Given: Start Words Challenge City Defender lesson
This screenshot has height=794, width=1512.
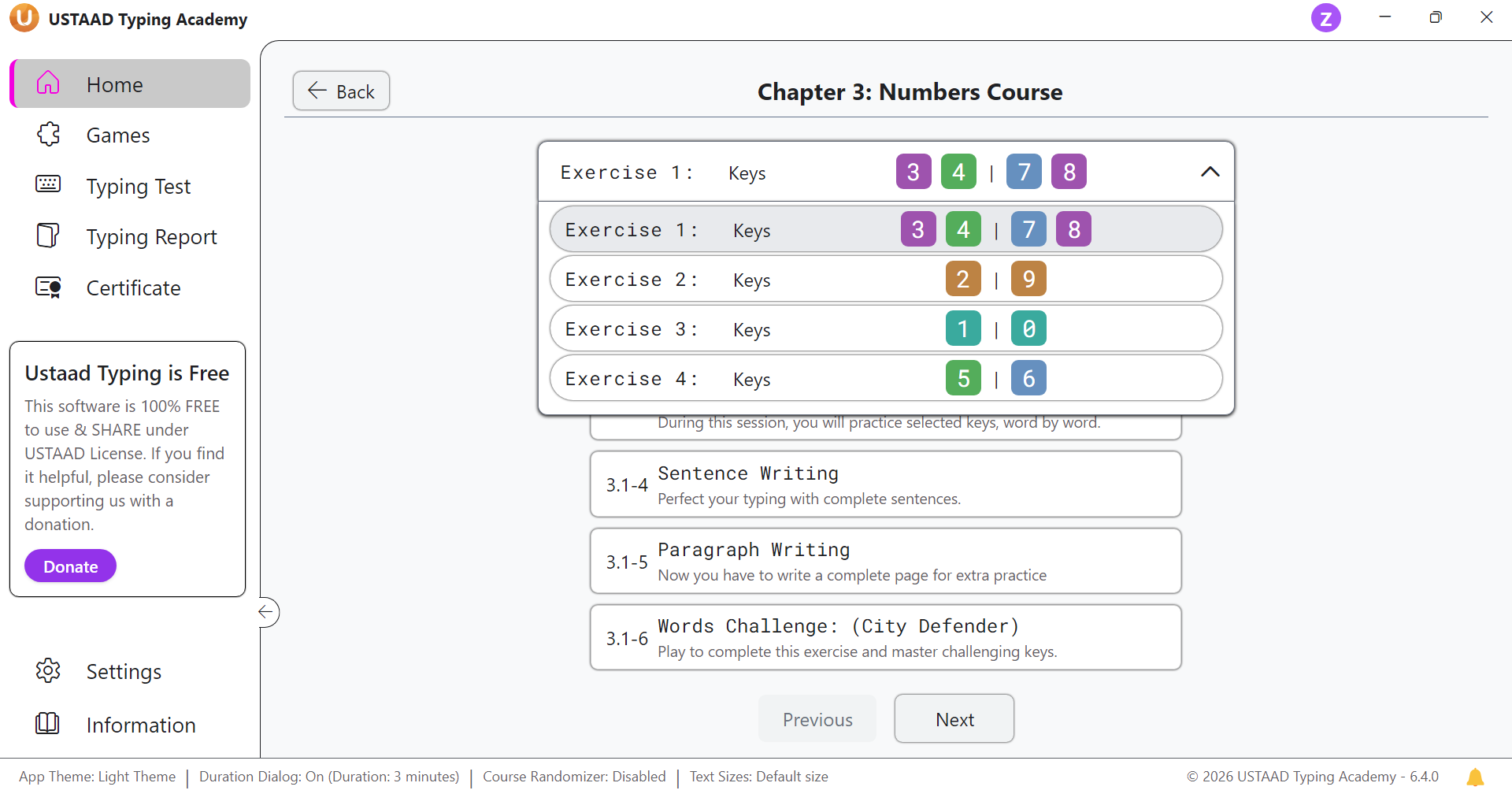Looking at the screenshot, I should [885, 638].
